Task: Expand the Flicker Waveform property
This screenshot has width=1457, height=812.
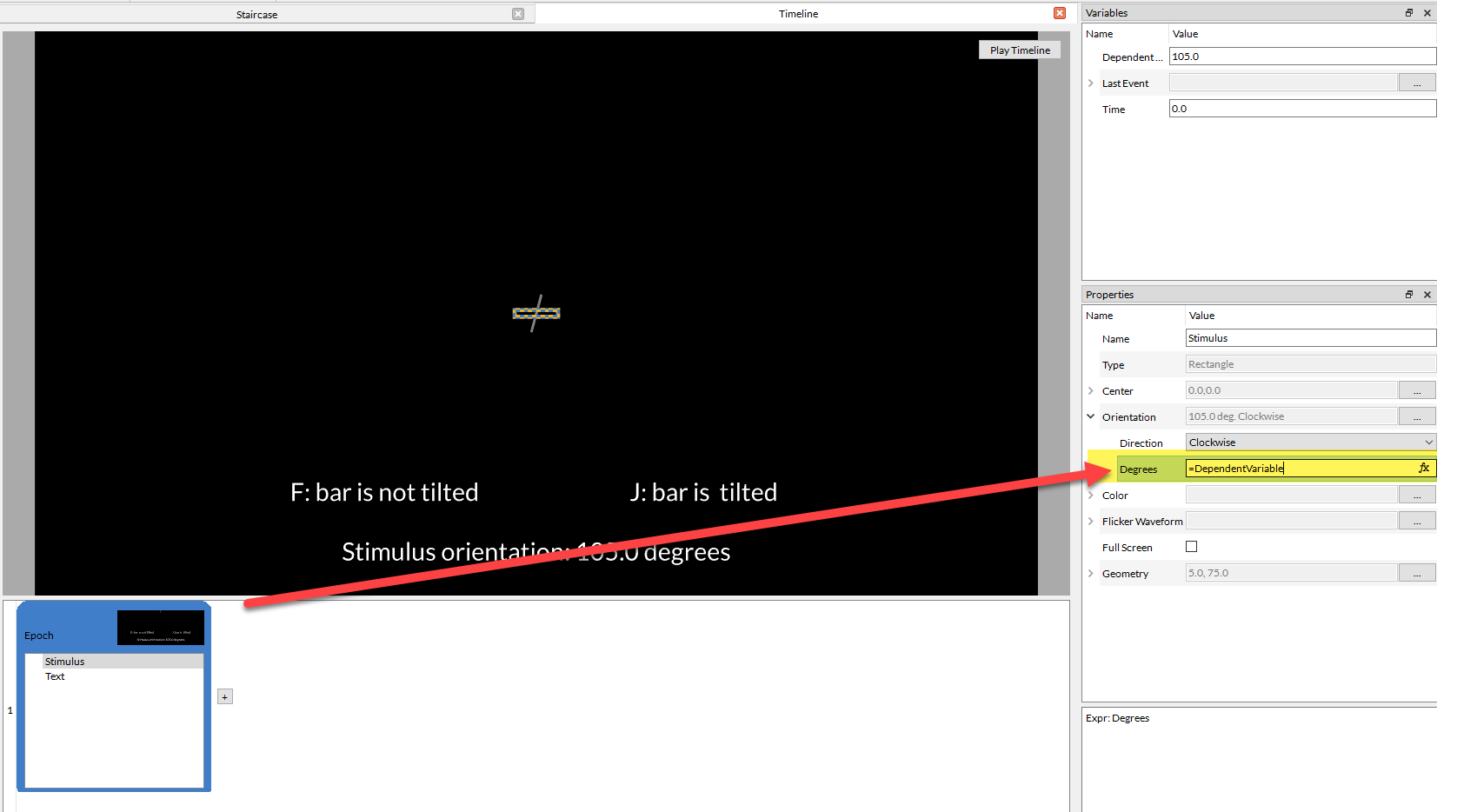Action: [1091, 522]
